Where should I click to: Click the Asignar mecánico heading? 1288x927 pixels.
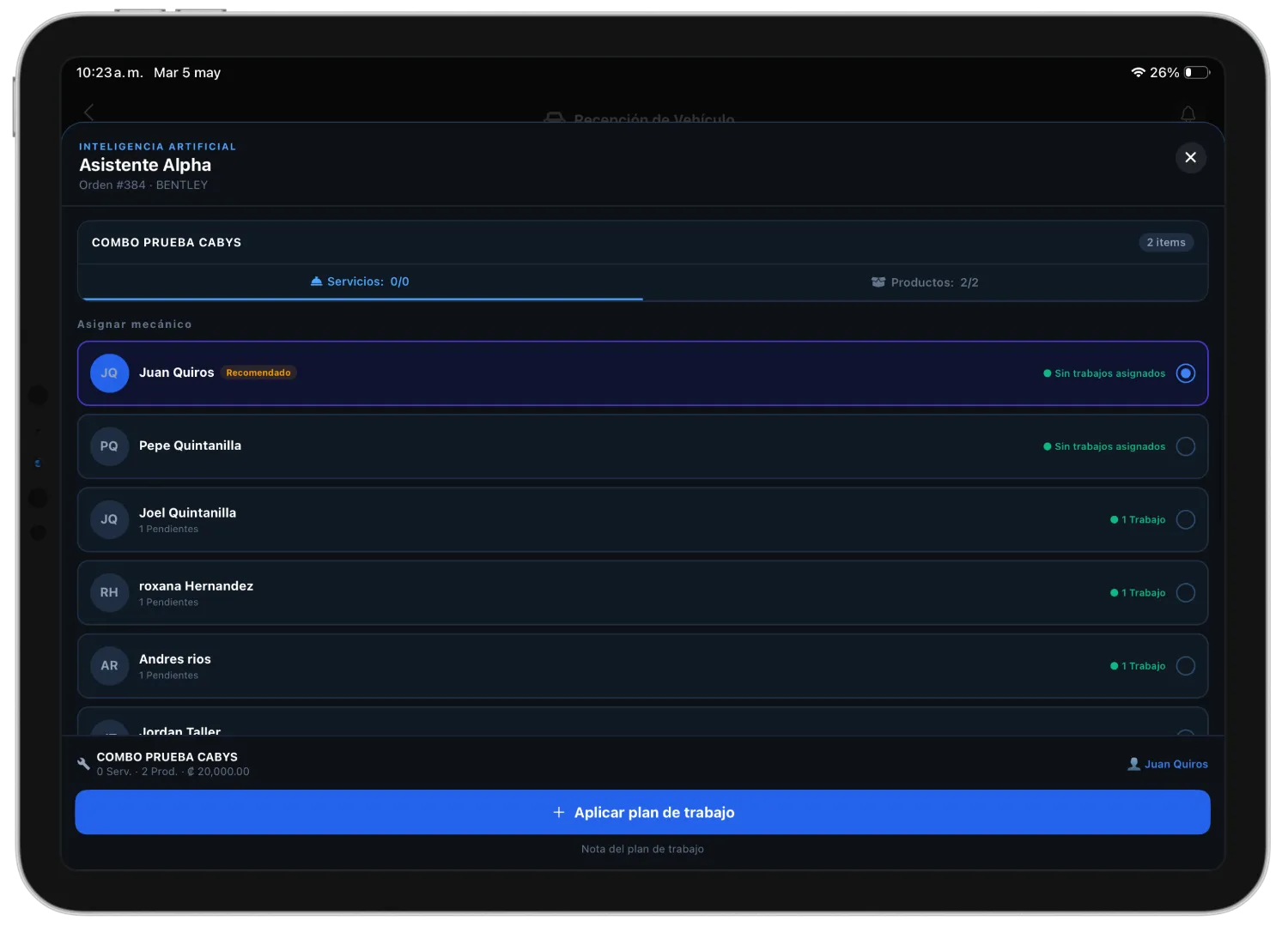(x=135, y=324)
